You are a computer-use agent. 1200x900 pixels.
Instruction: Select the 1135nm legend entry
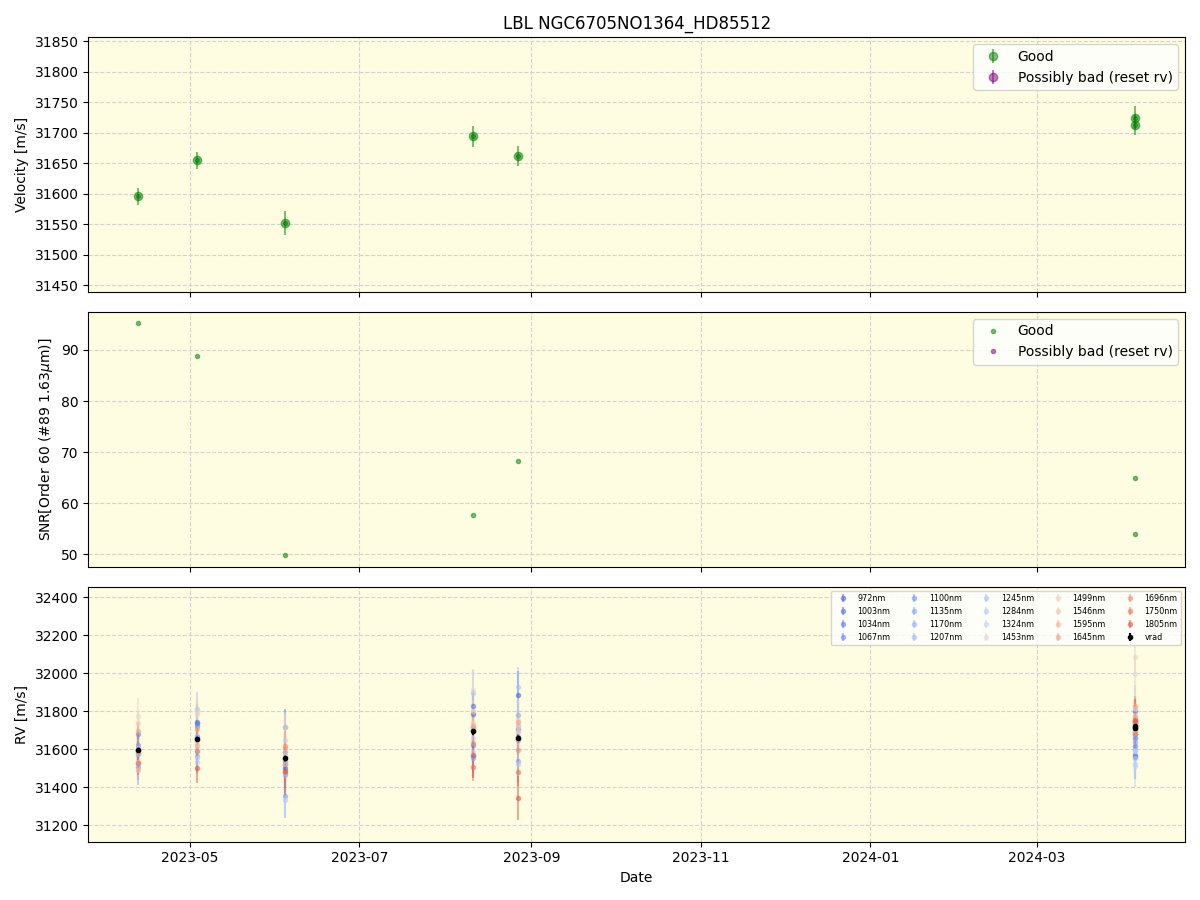(936, 611)
